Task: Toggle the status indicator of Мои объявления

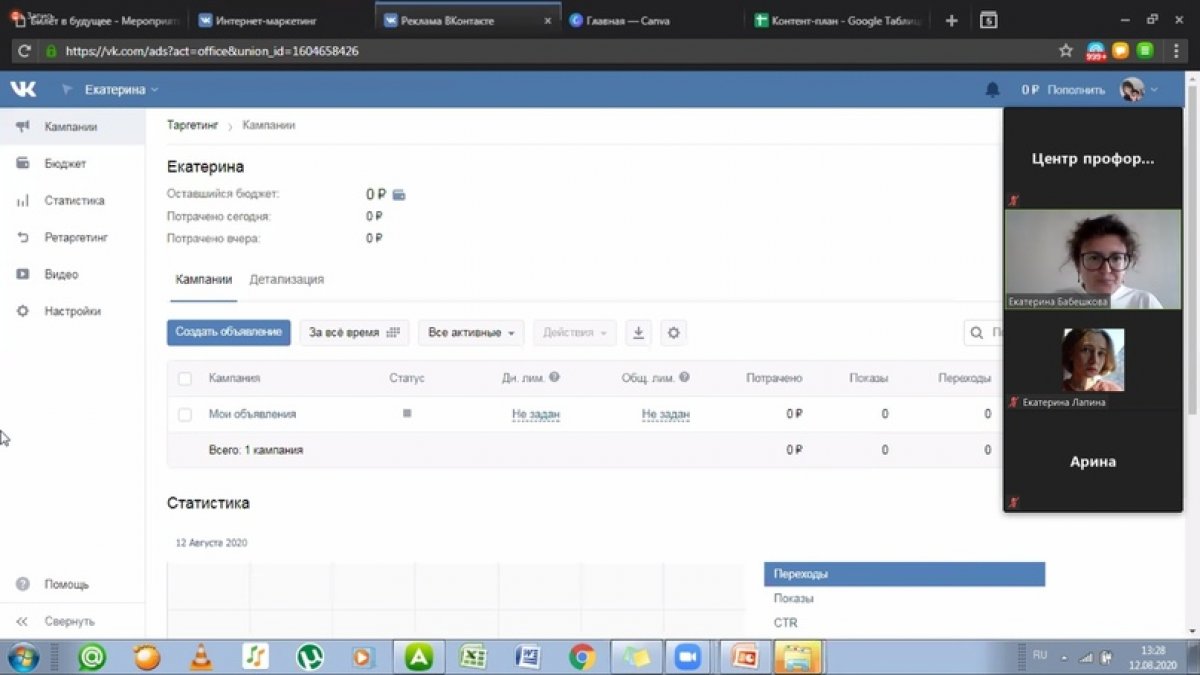Action: [407, 413]
